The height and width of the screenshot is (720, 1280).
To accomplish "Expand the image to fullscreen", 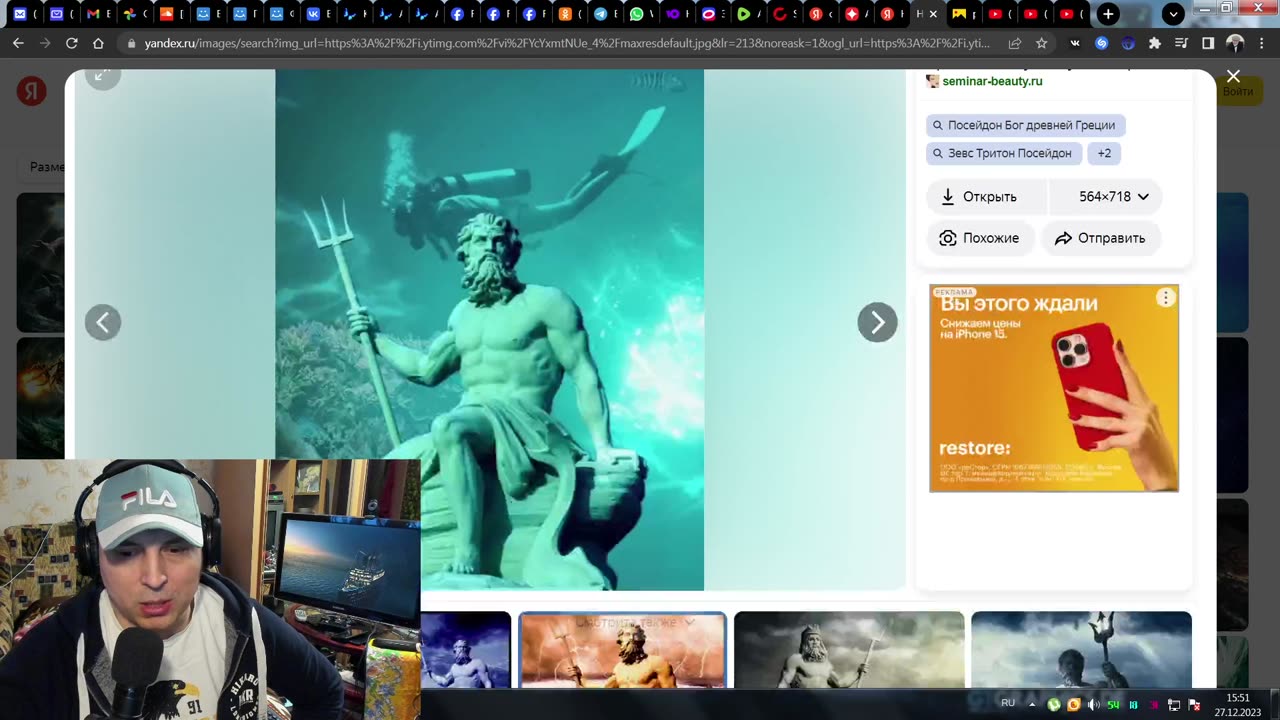I will coord(102,76).
